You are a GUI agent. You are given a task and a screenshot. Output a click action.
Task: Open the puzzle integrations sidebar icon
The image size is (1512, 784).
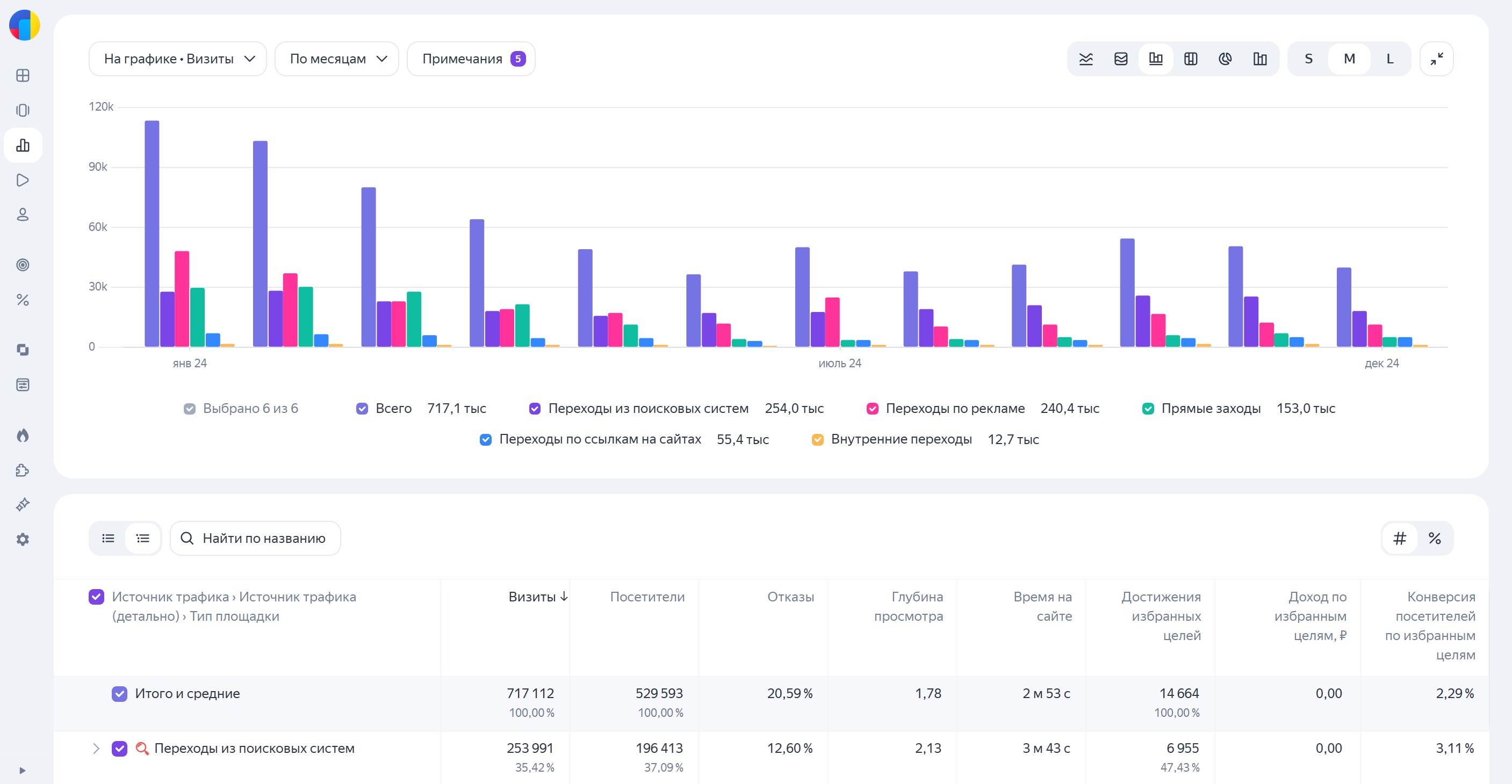click(23, 470)
